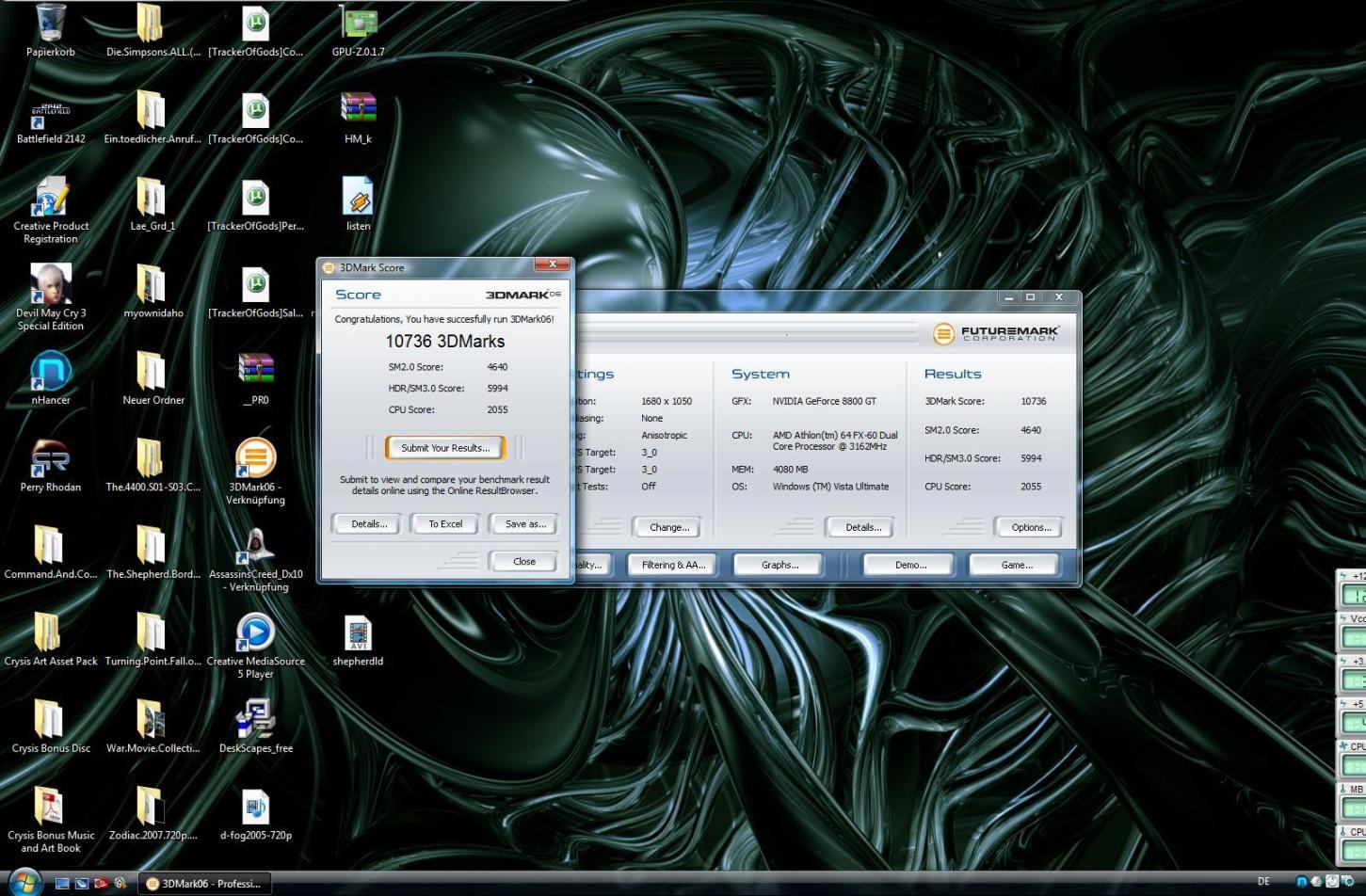Open the Papierkorb recycle bin icon
This screenshot has width=1366, height=896.
[x=51, y=30]
